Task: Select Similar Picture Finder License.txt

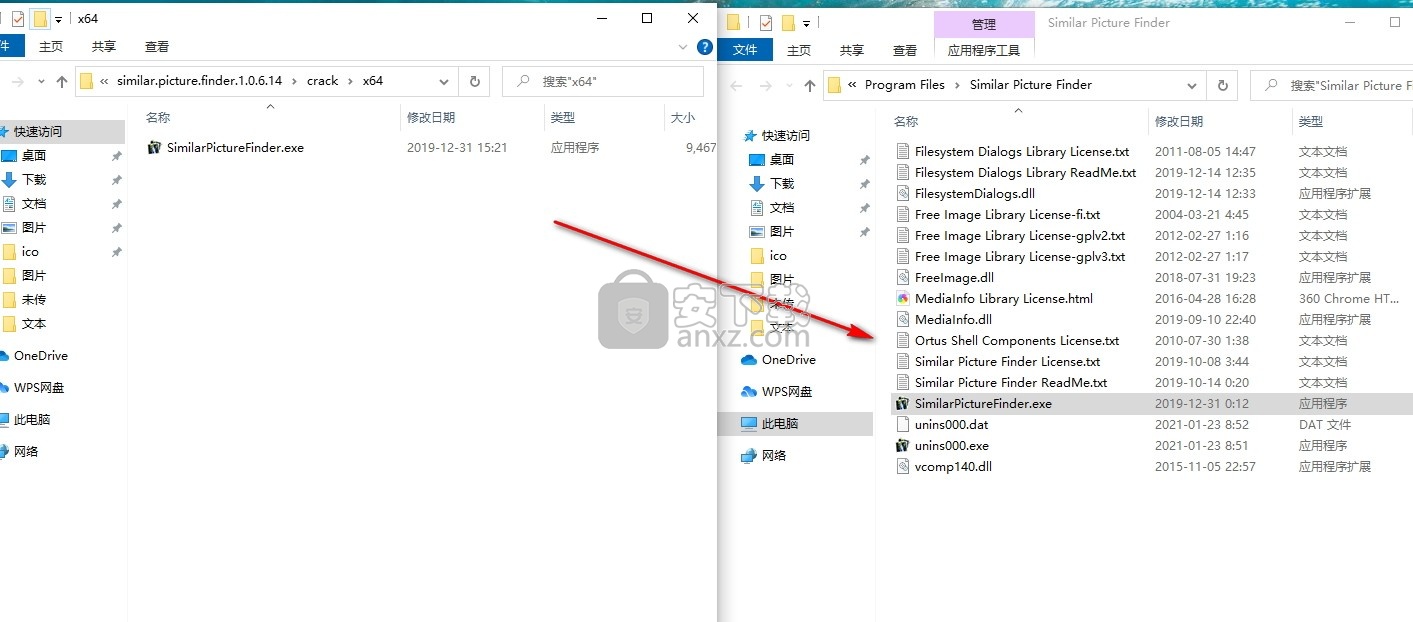Action: (1007, 362)
